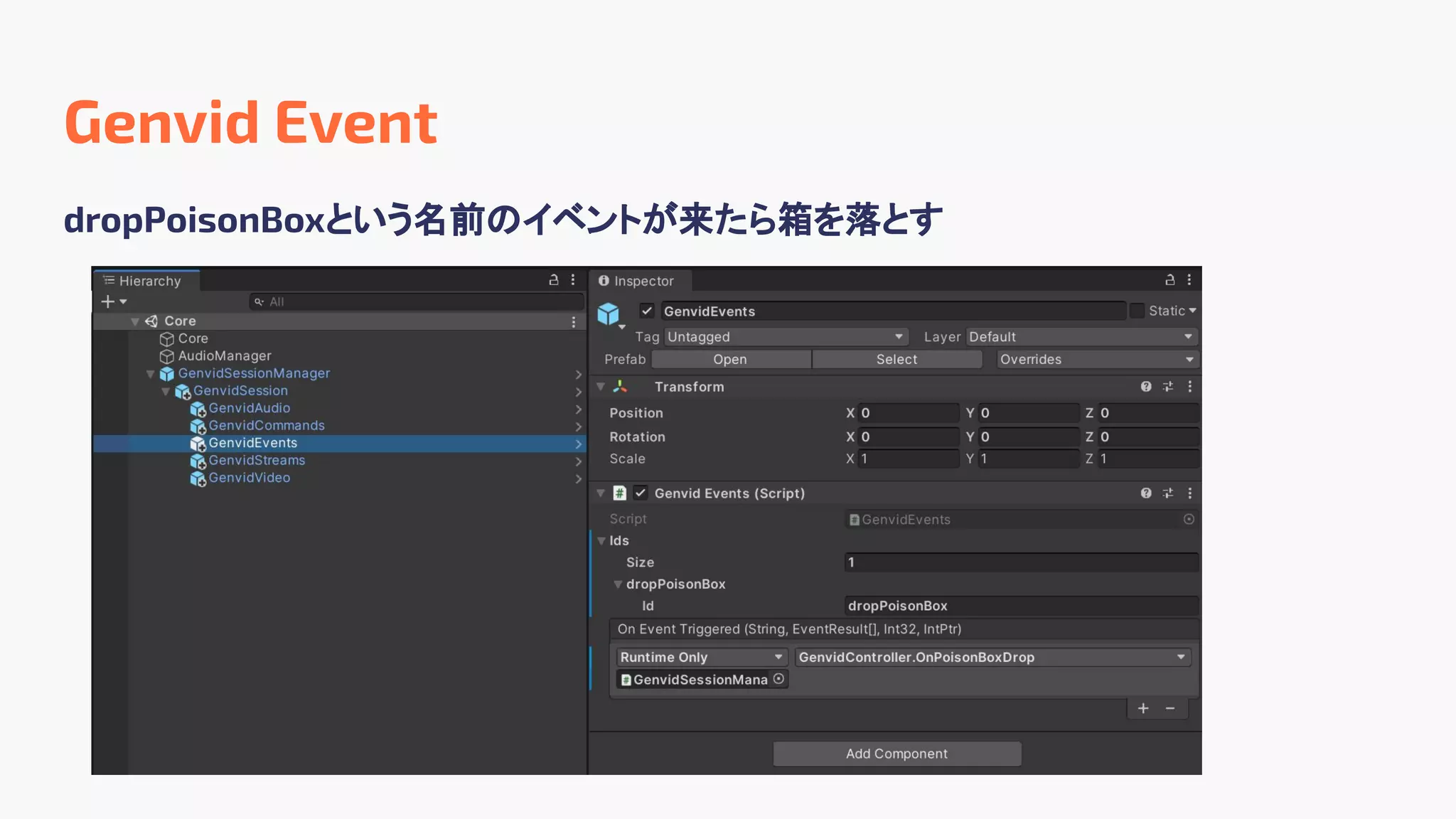Click the GenvidSessionMana object reference field
This screenshot has height=819, width=1456.
point(702,680)
